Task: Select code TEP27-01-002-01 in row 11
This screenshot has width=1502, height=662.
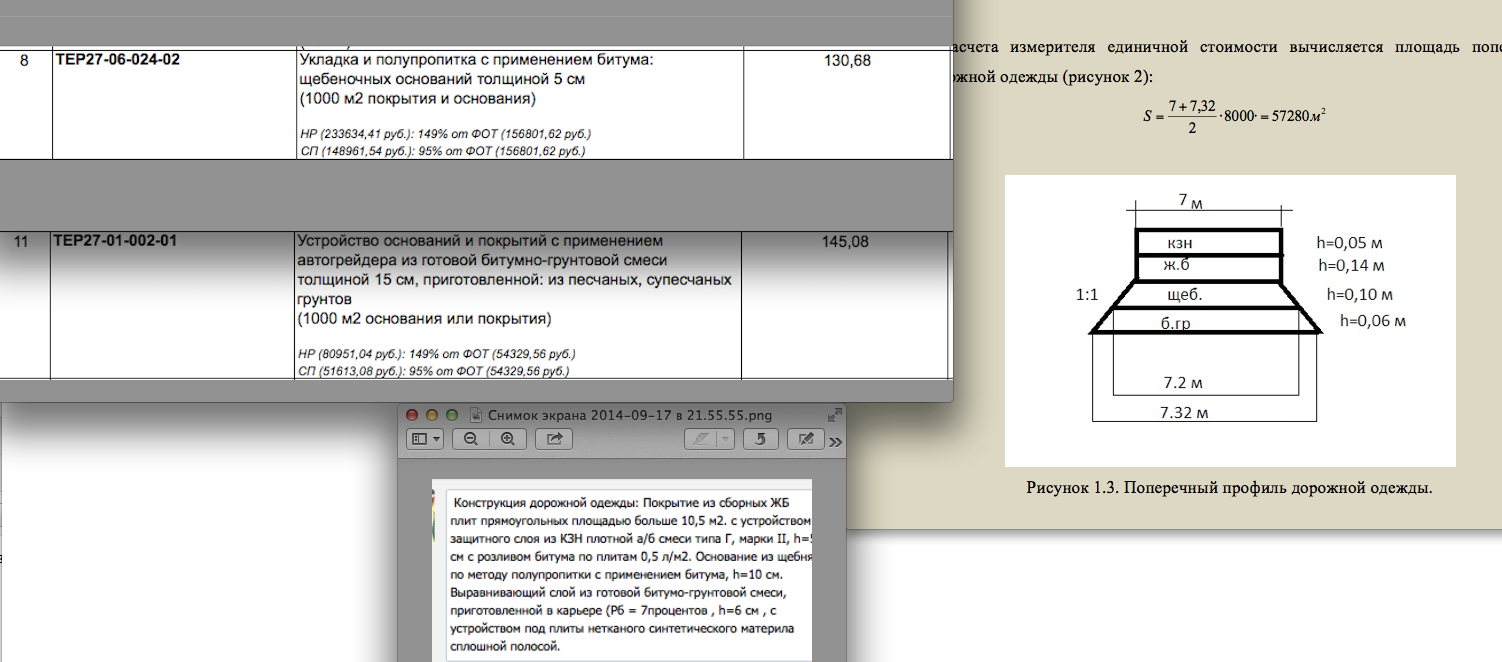Action: coord(117,241)
